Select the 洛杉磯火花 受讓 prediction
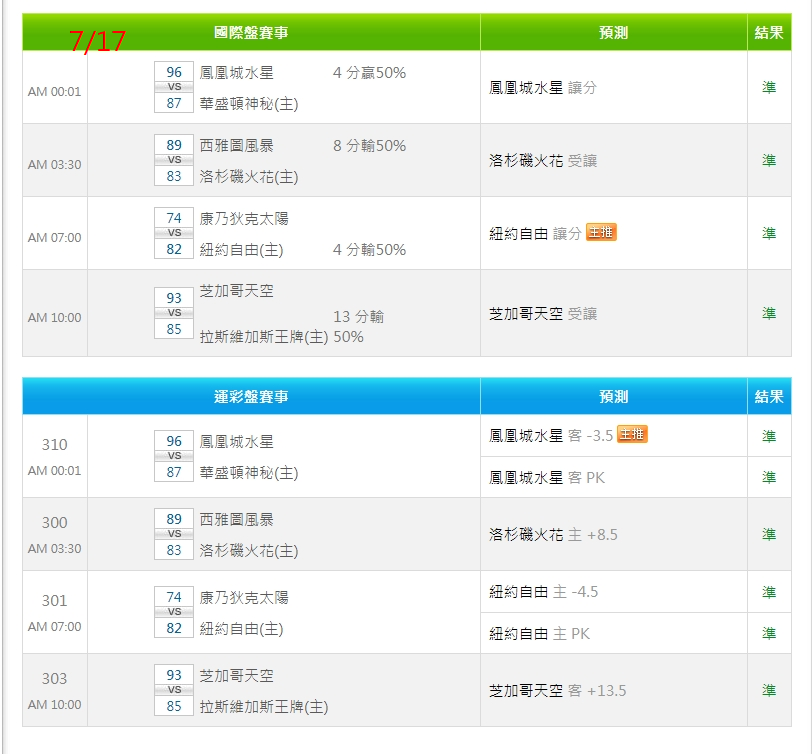812x754 pixels. [543, 160]
